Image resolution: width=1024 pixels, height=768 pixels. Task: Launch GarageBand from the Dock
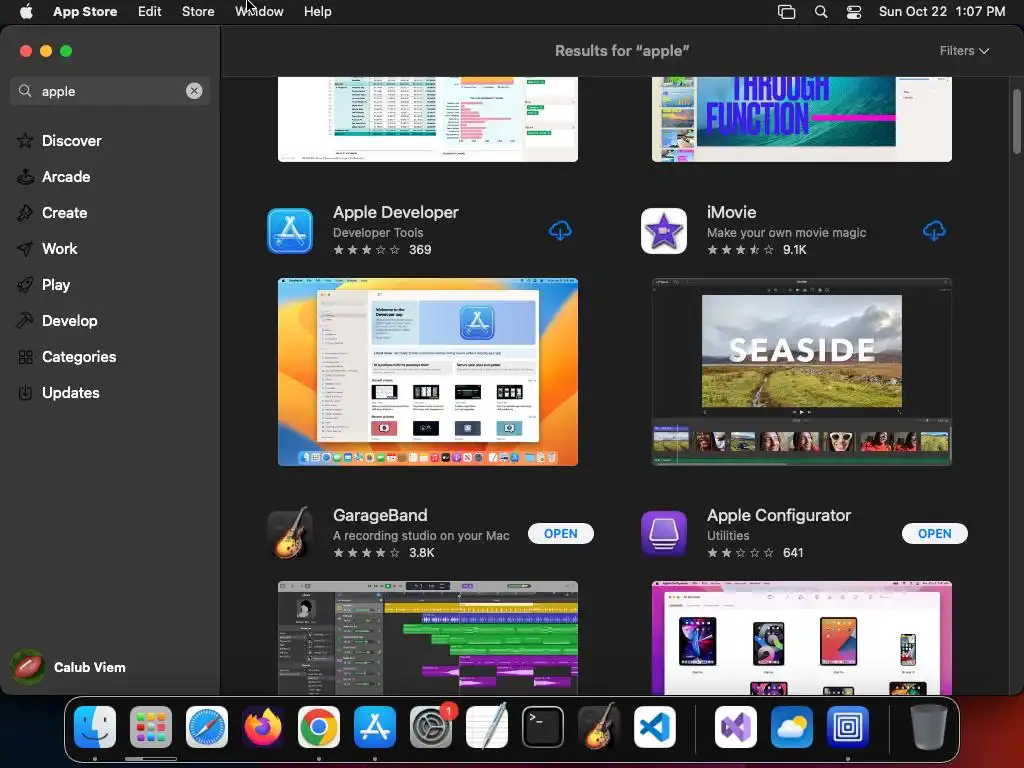[x=599, y=726]
